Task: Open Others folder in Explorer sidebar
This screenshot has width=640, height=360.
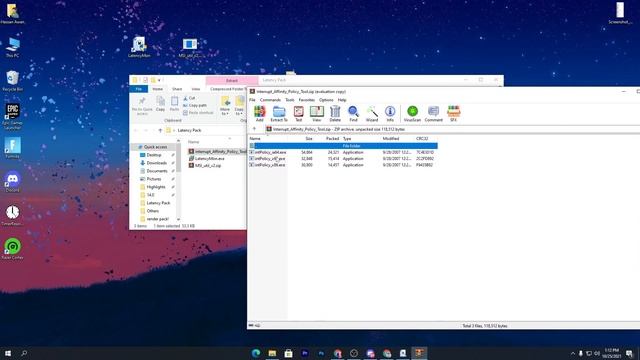Action: [153, 211]
